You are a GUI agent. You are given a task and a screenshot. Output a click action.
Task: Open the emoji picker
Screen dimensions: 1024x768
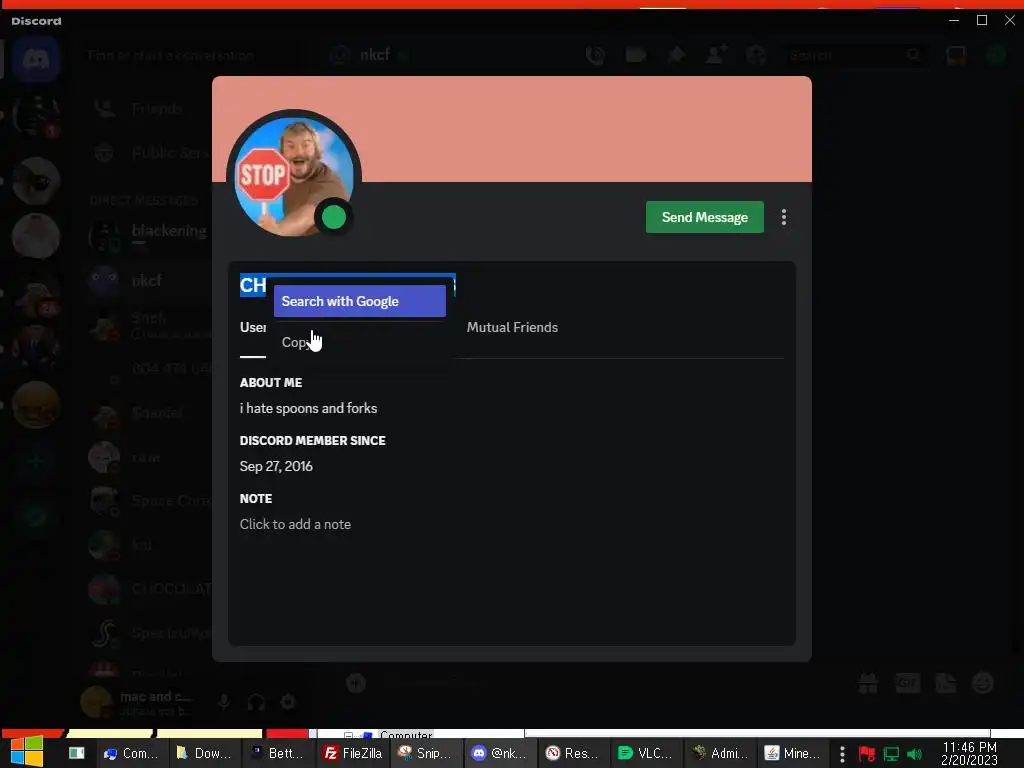[x=983, y=683]
